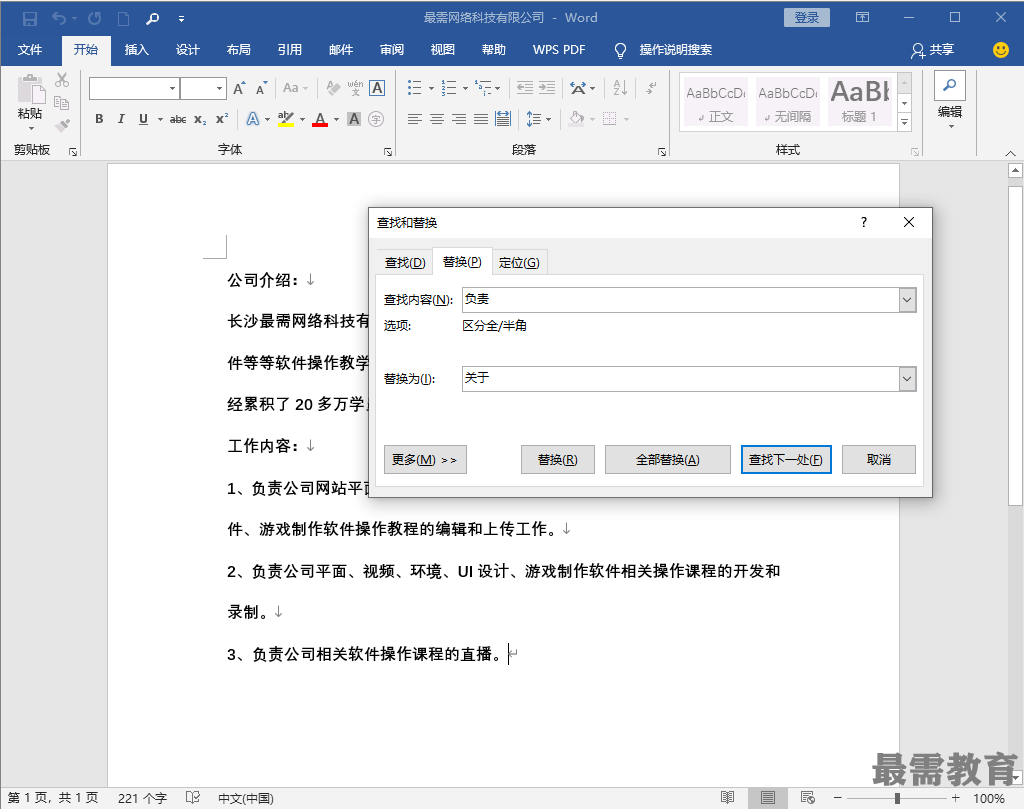The height and width of the screenshot is (809, 1024).
Task: Click the Clear formatting eraser icon
Action: (x=333, y=87)
